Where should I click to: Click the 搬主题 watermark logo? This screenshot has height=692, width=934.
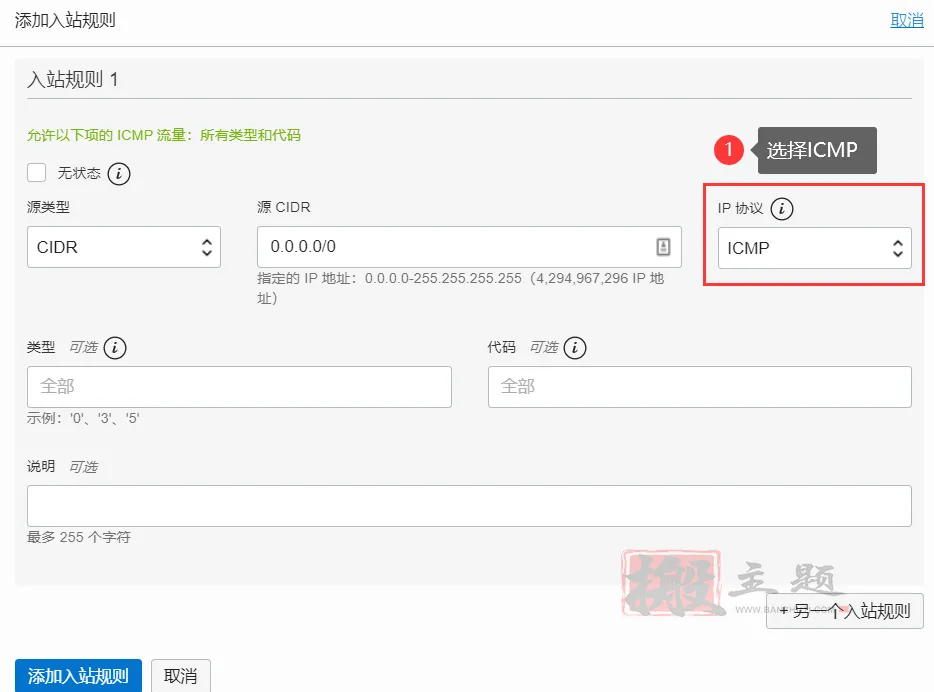pyautogui.click(x=675, y=583)
